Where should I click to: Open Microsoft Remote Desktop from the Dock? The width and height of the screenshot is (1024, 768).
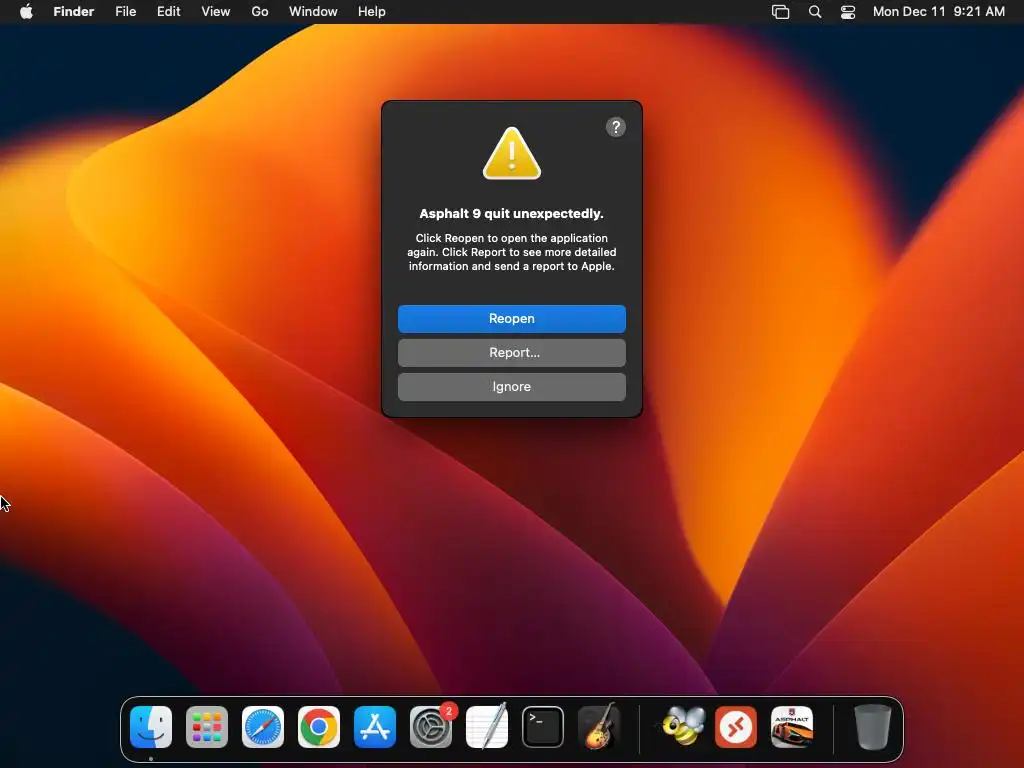[x=736, y=727]
